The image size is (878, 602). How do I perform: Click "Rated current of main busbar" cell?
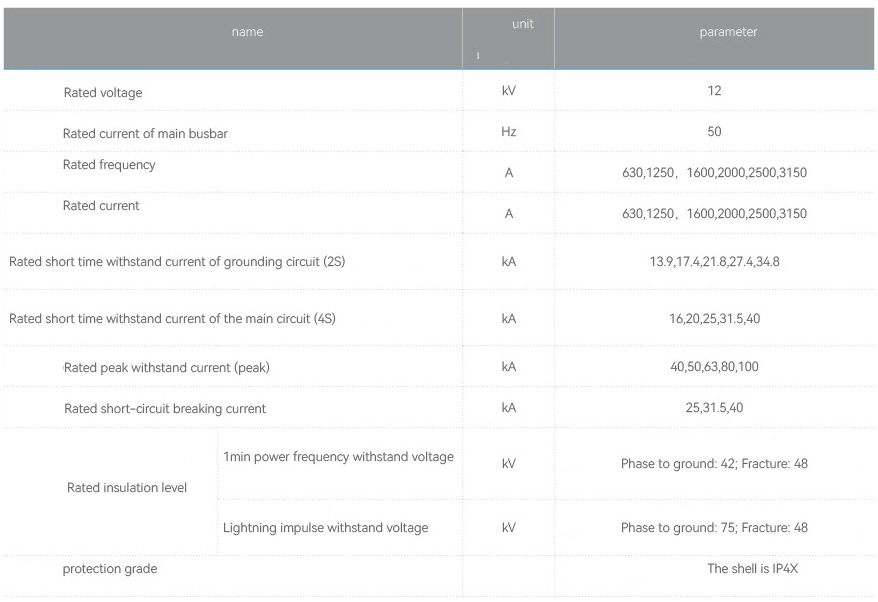145,134
